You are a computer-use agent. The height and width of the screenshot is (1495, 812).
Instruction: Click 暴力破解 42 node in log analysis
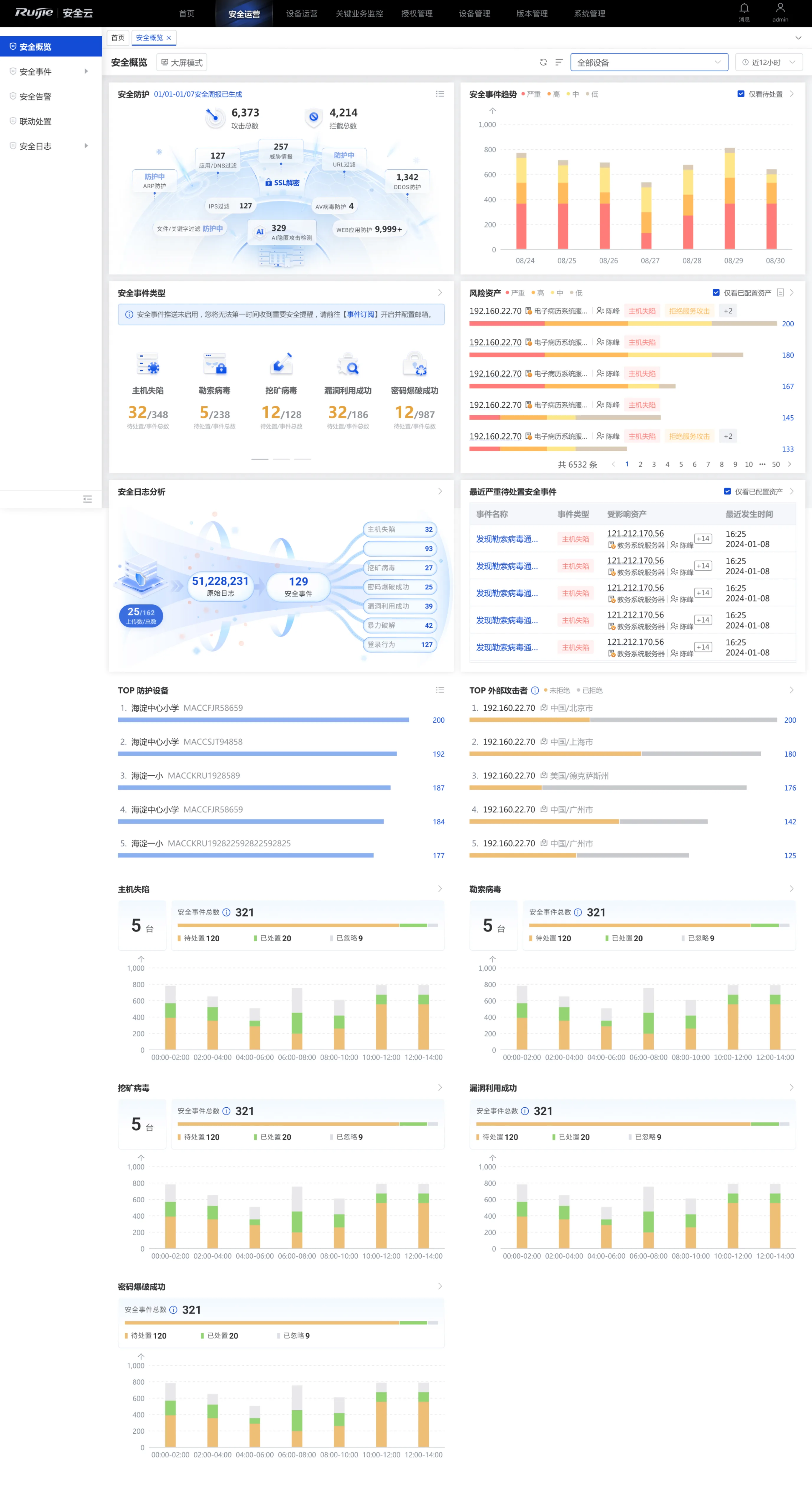[x=400, y=625]
